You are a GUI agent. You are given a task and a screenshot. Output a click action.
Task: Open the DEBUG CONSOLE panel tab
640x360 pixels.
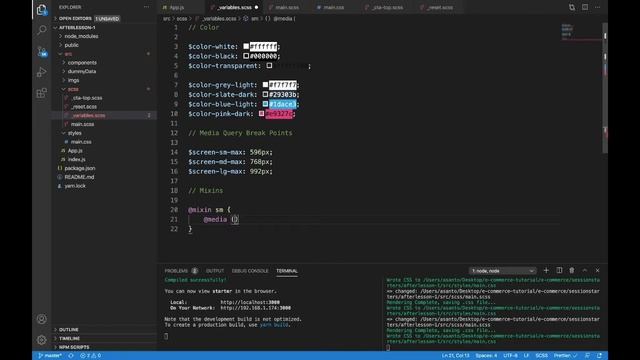pos(250,271)
